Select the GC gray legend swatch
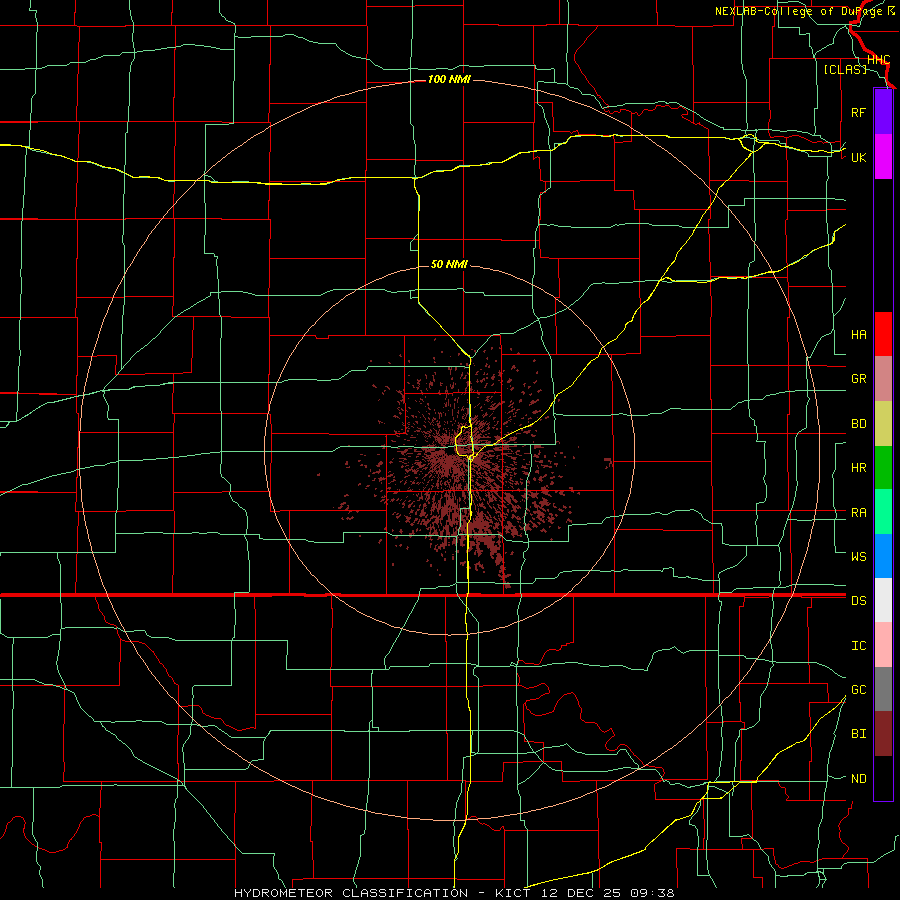The height and width of the screenshot is (900, 900). (883, 689)
